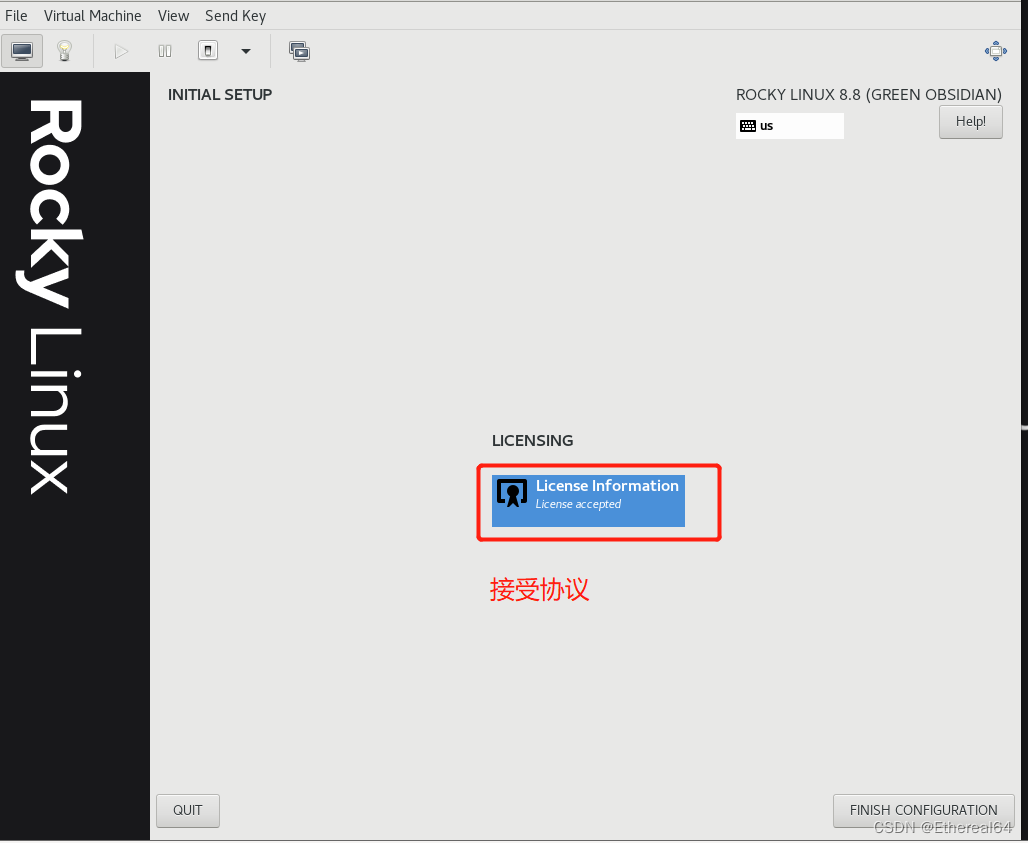Open the Virtual Machine menu
The height and width of the screenshot is (843, 1028).
click(92, 16)
